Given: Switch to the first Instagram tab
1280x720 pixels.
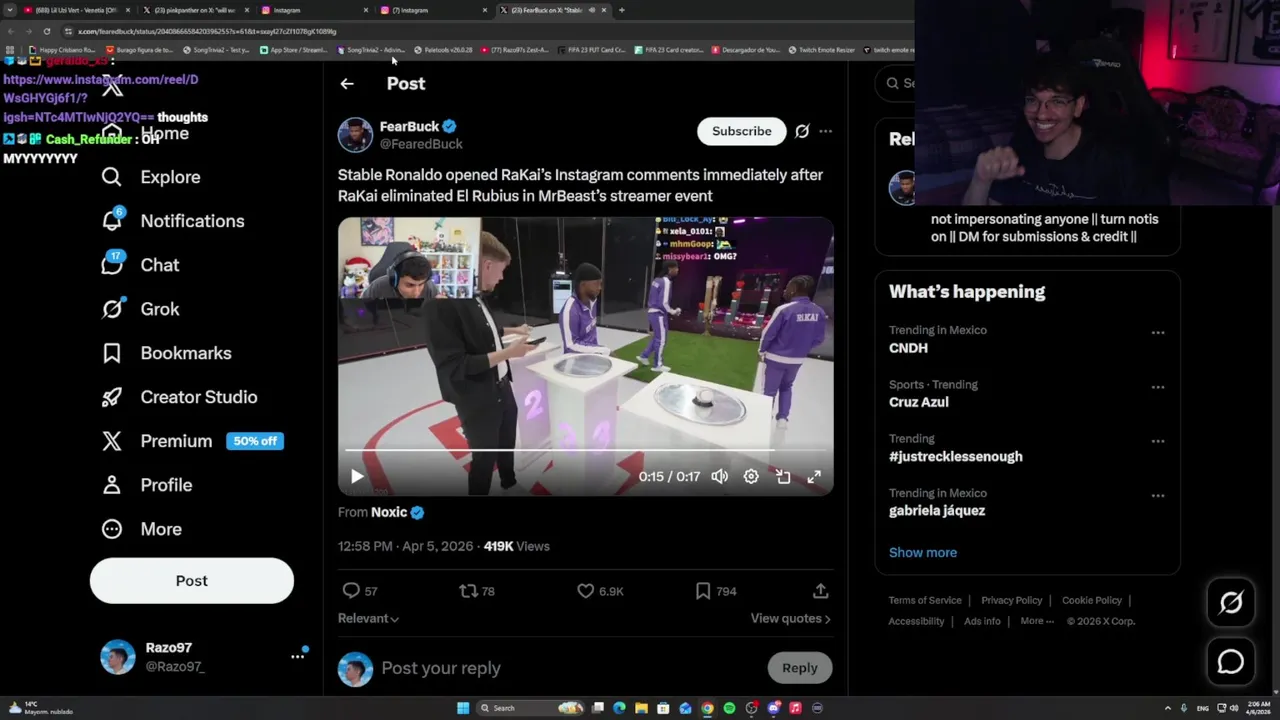Looking at the screenshot, I should (315, 10).
